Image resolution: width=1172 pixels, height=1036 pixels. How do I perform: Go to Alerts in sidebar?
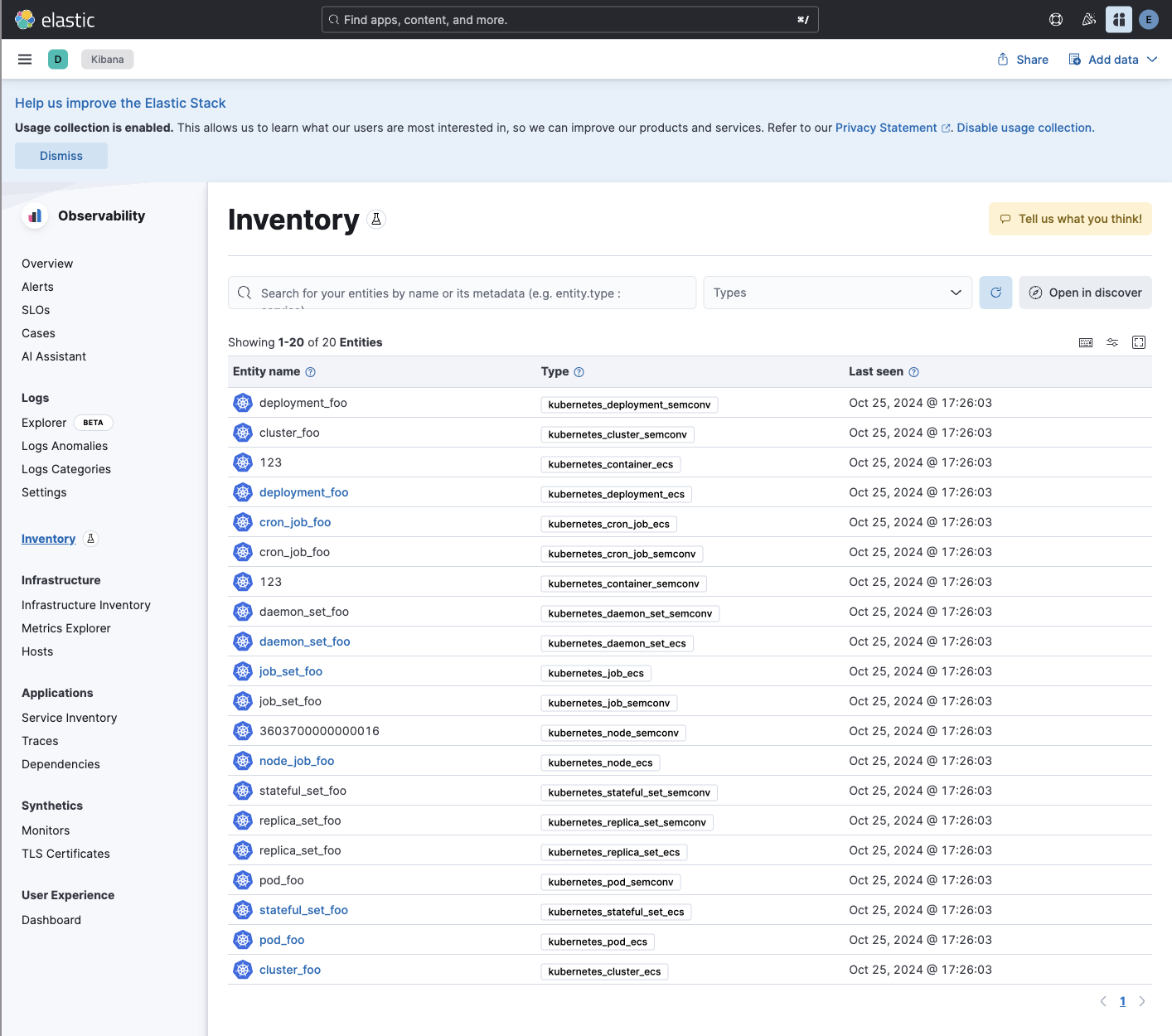pyautogui.click(x=37, y=287)
